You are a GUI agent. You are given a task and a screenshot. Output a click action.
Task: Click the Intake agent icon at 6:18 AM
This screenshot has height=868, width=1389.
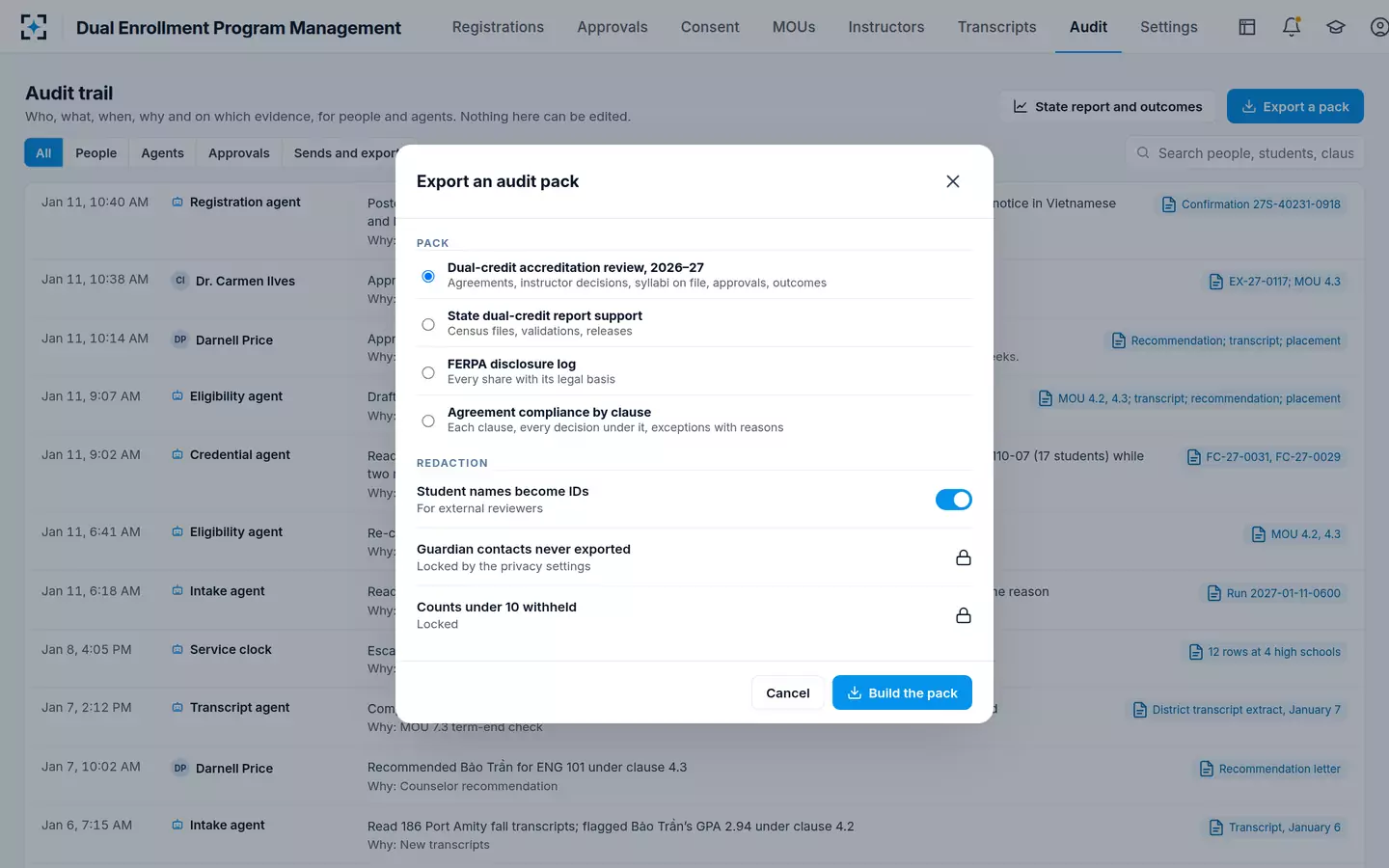(x=177, y=591)
